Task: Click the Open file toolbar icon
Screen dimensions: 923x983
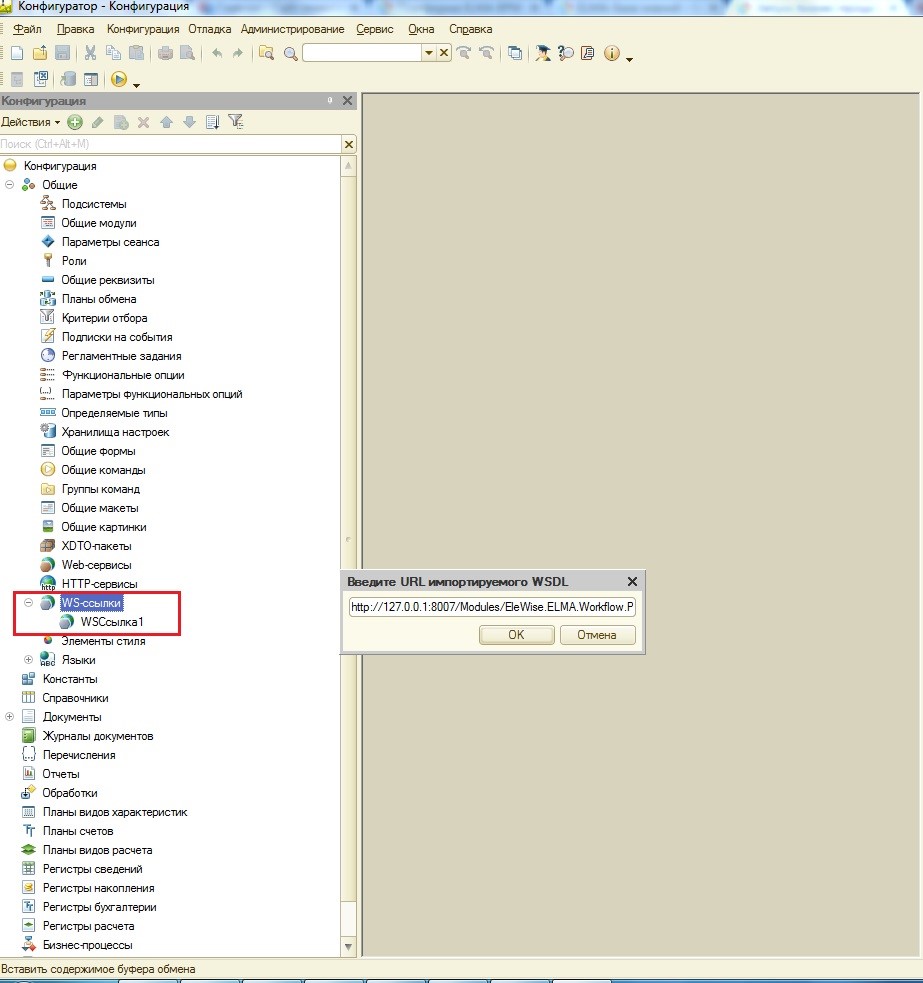Action: (x=40, y=53)
